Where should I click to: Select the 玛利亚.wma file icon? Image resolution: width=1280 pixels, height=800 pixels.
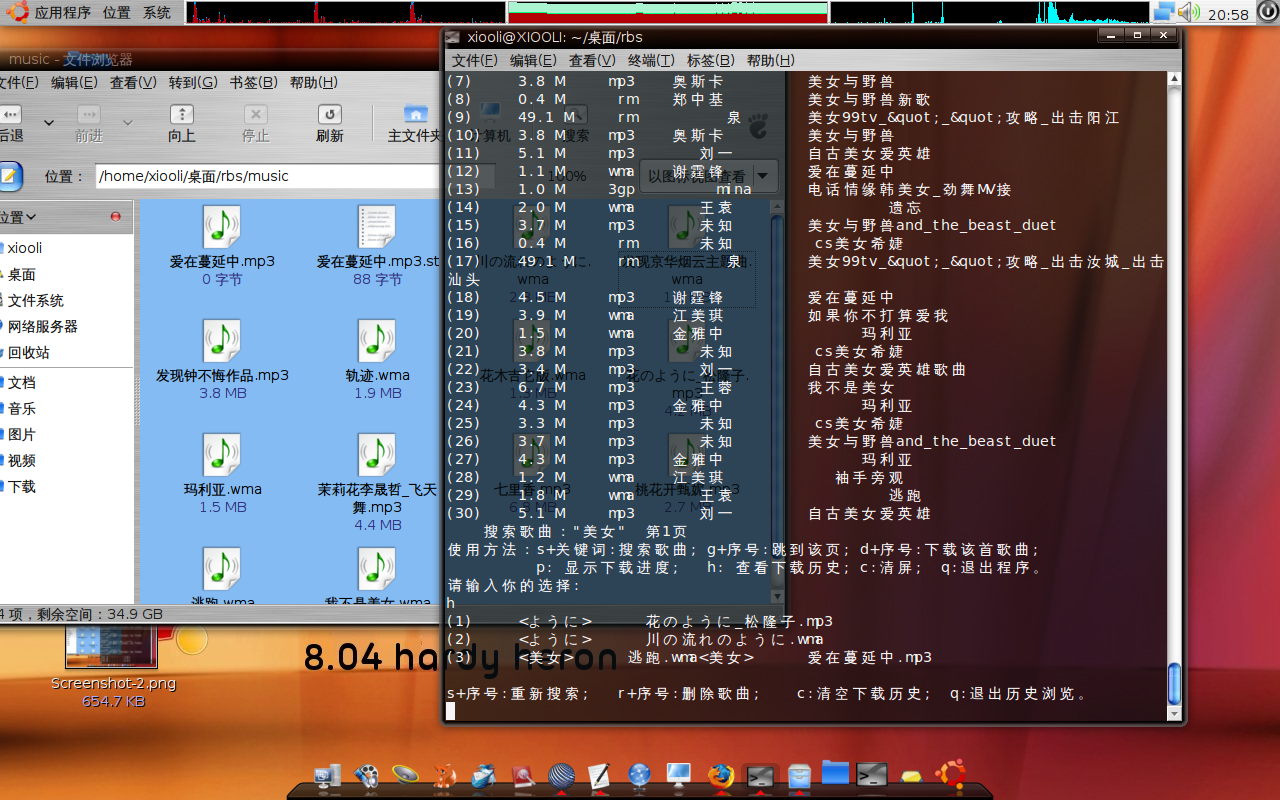click(221, 454)
